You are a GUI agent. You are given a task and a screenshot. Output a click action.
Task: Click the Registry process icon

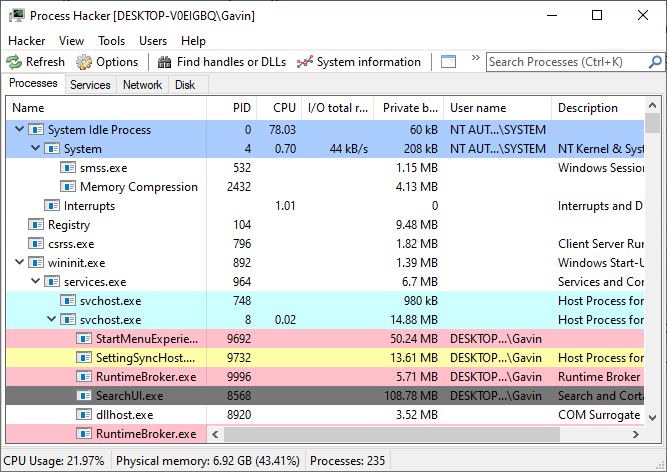coord(36,224)
